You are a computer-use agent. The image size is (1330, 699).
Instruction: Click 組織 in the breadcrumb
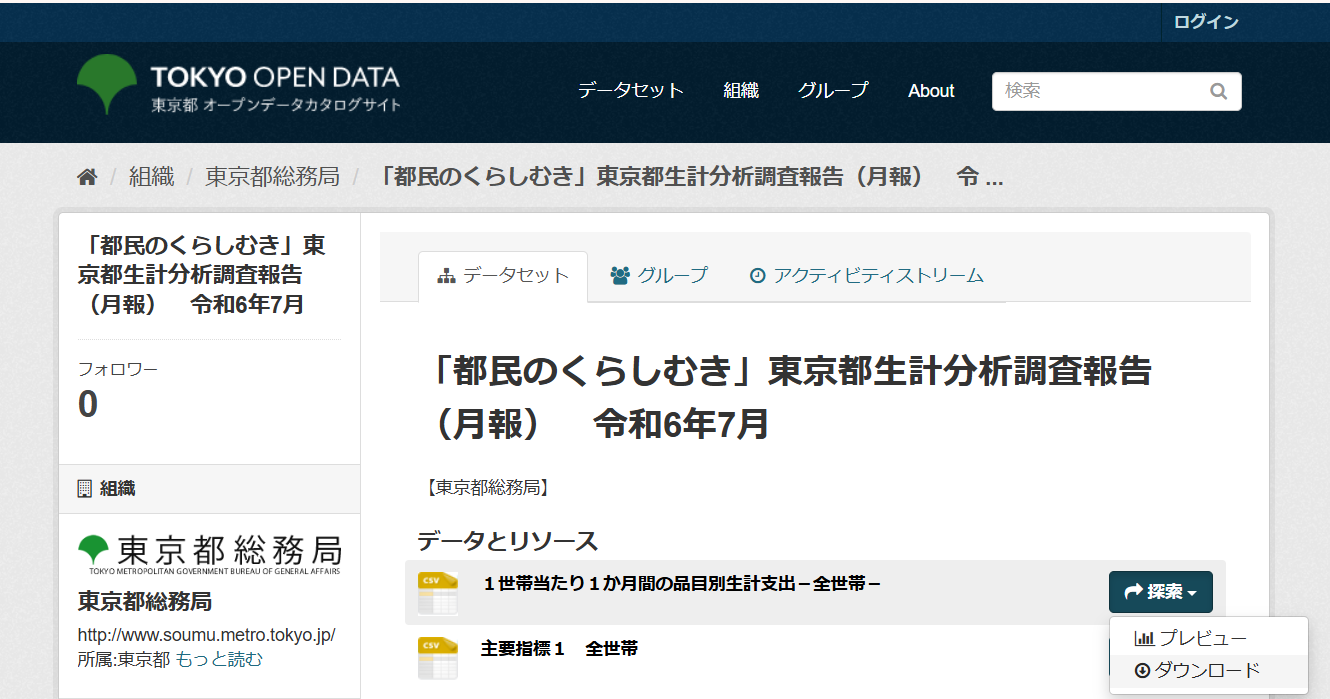pyautogui.click(x=151, y=177)
